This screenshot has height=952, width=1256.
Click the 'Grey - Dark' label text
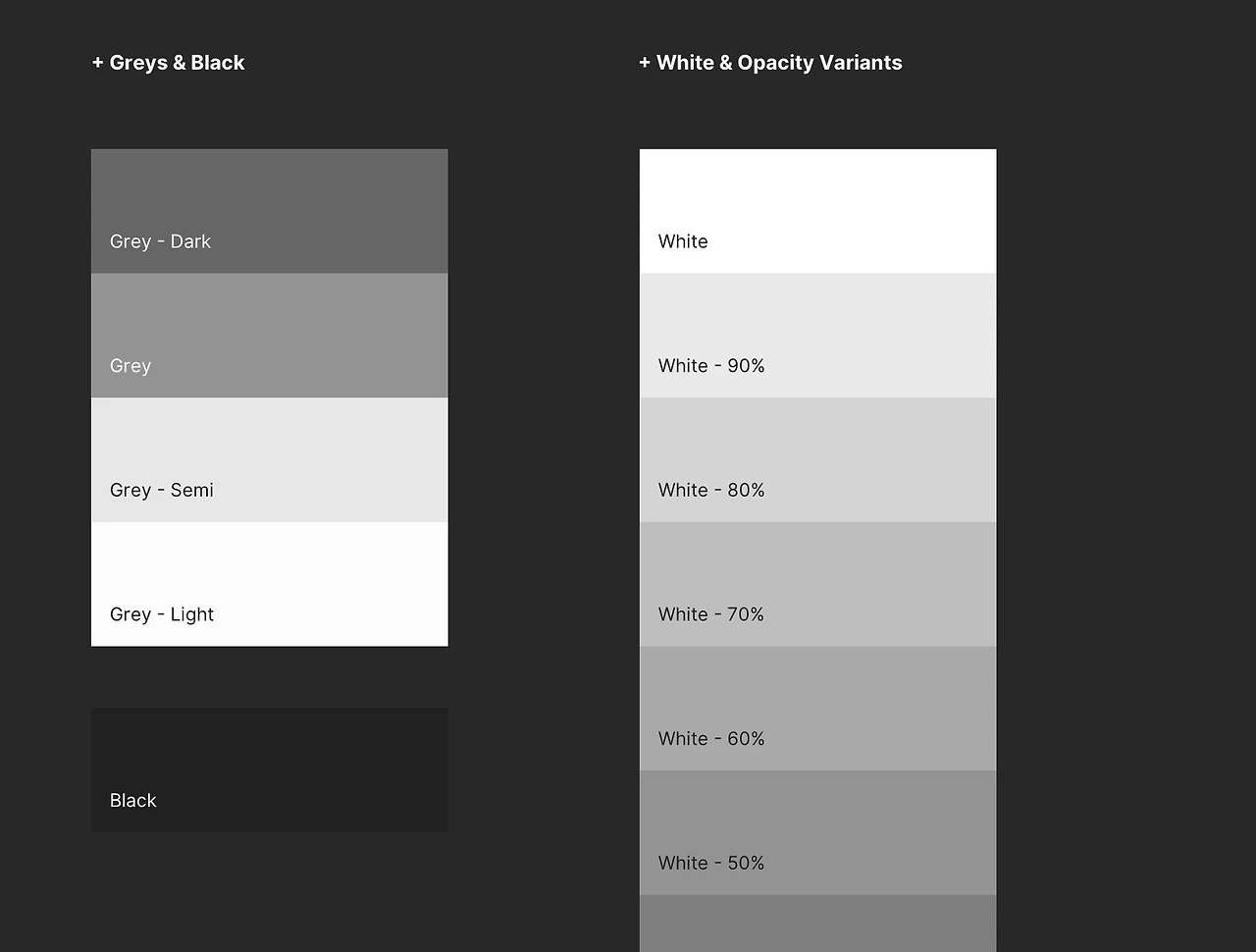pyautogui.click(x=160, y=241)
